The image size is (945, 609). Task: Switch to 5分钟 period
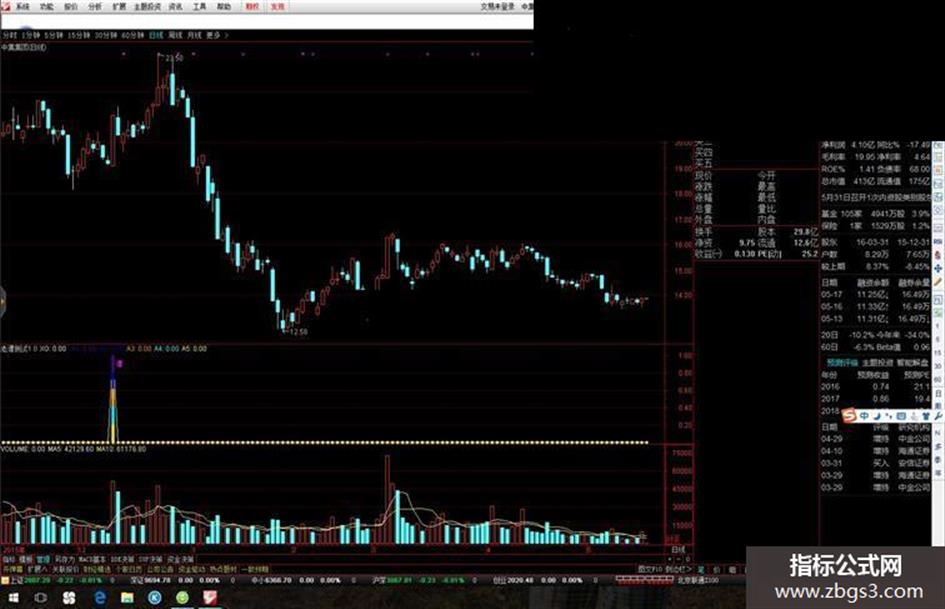click(53, 36)
